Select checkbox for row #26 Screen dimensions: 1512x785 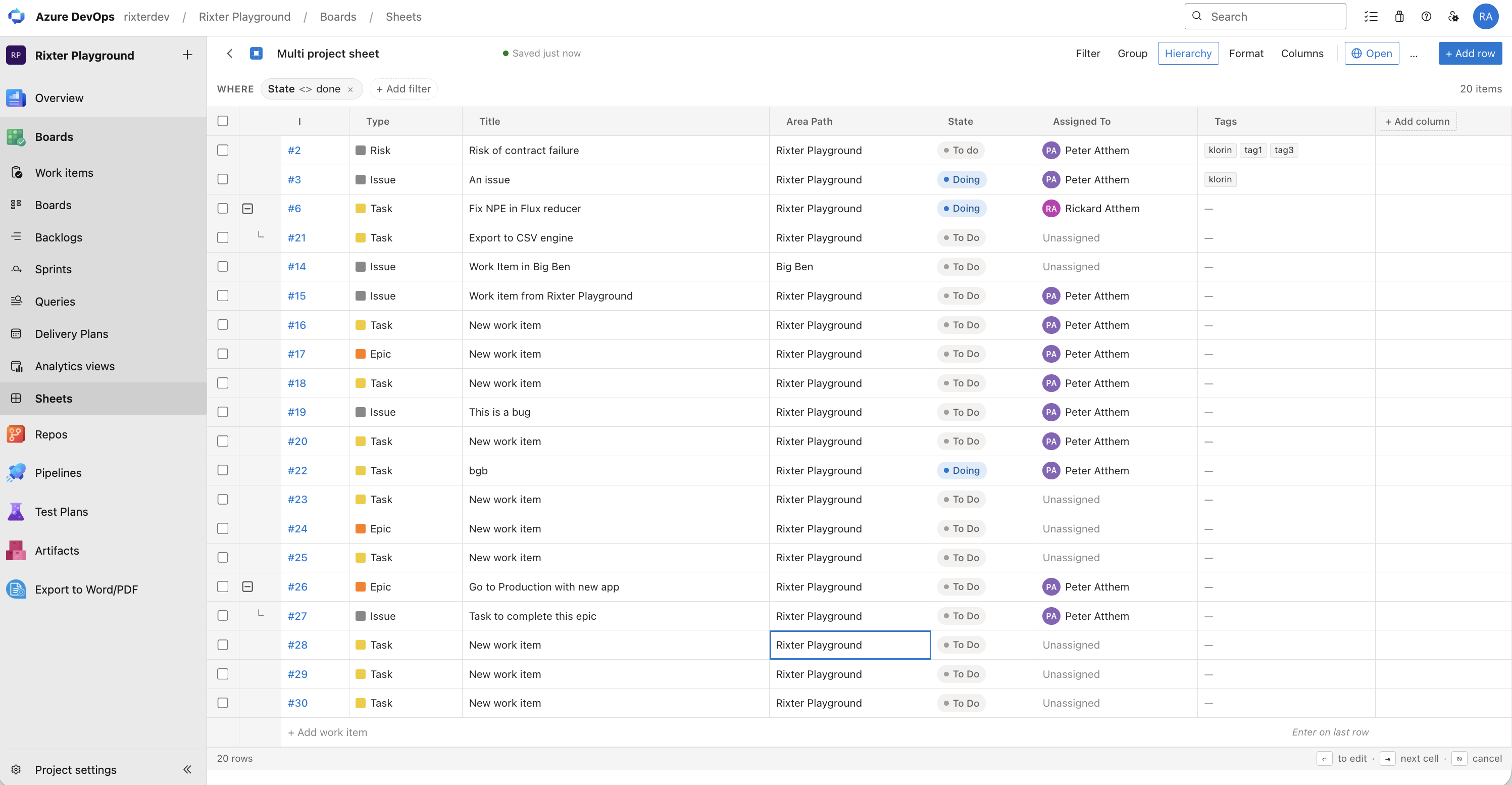223,586
